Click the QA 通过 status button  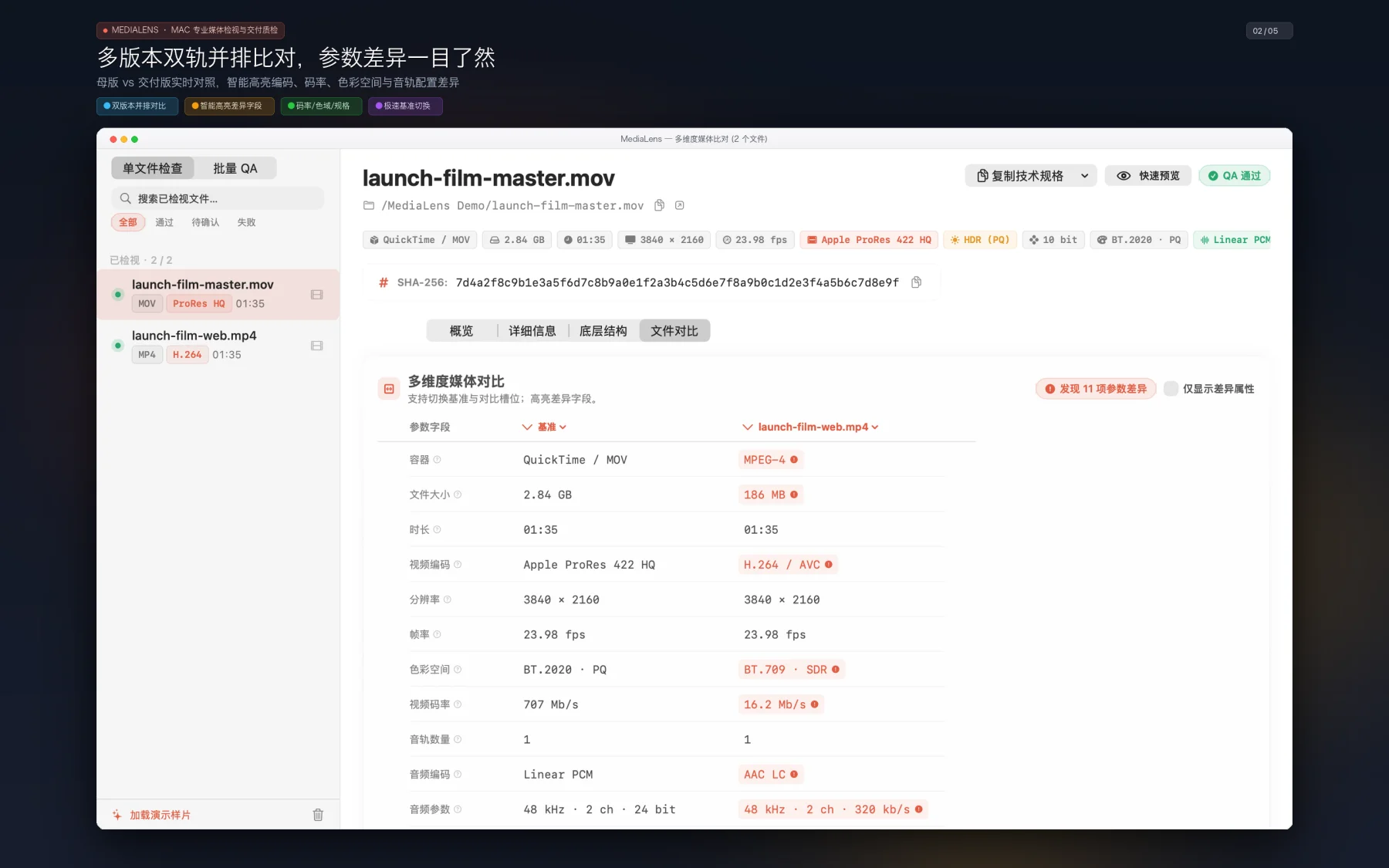(1235, 176)
